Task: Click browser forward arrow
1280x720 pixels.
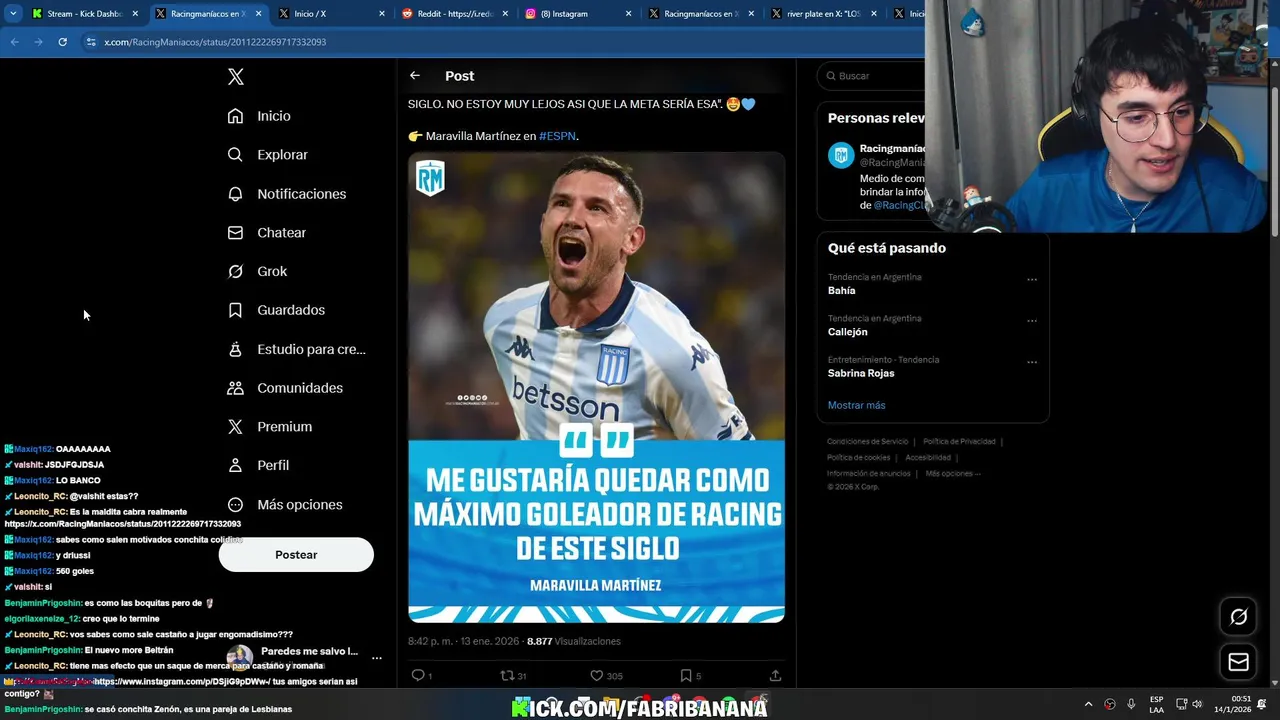Action: point(38,42)
